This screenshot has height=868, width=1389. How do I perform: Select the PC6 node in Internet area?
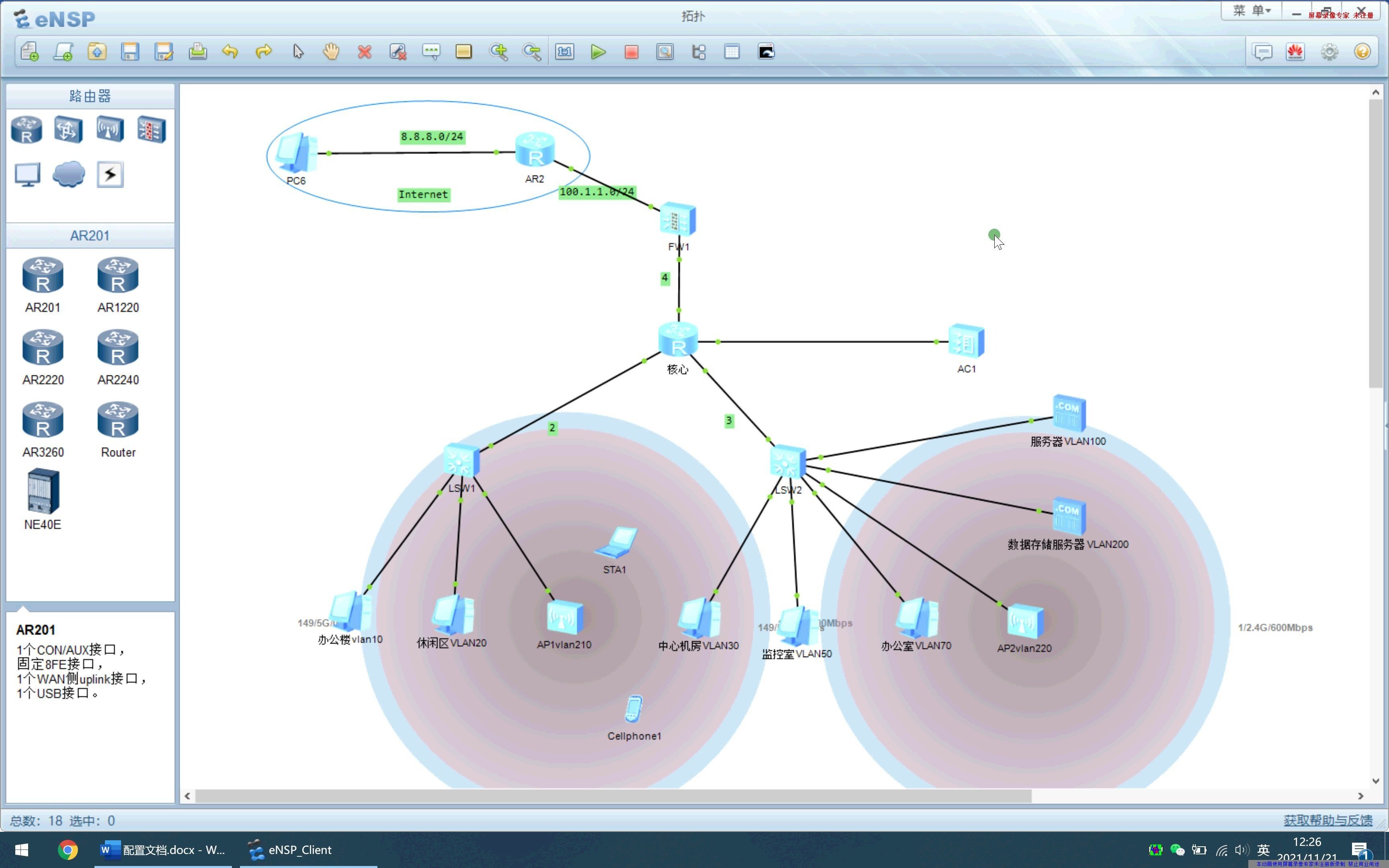pos(295,153)
